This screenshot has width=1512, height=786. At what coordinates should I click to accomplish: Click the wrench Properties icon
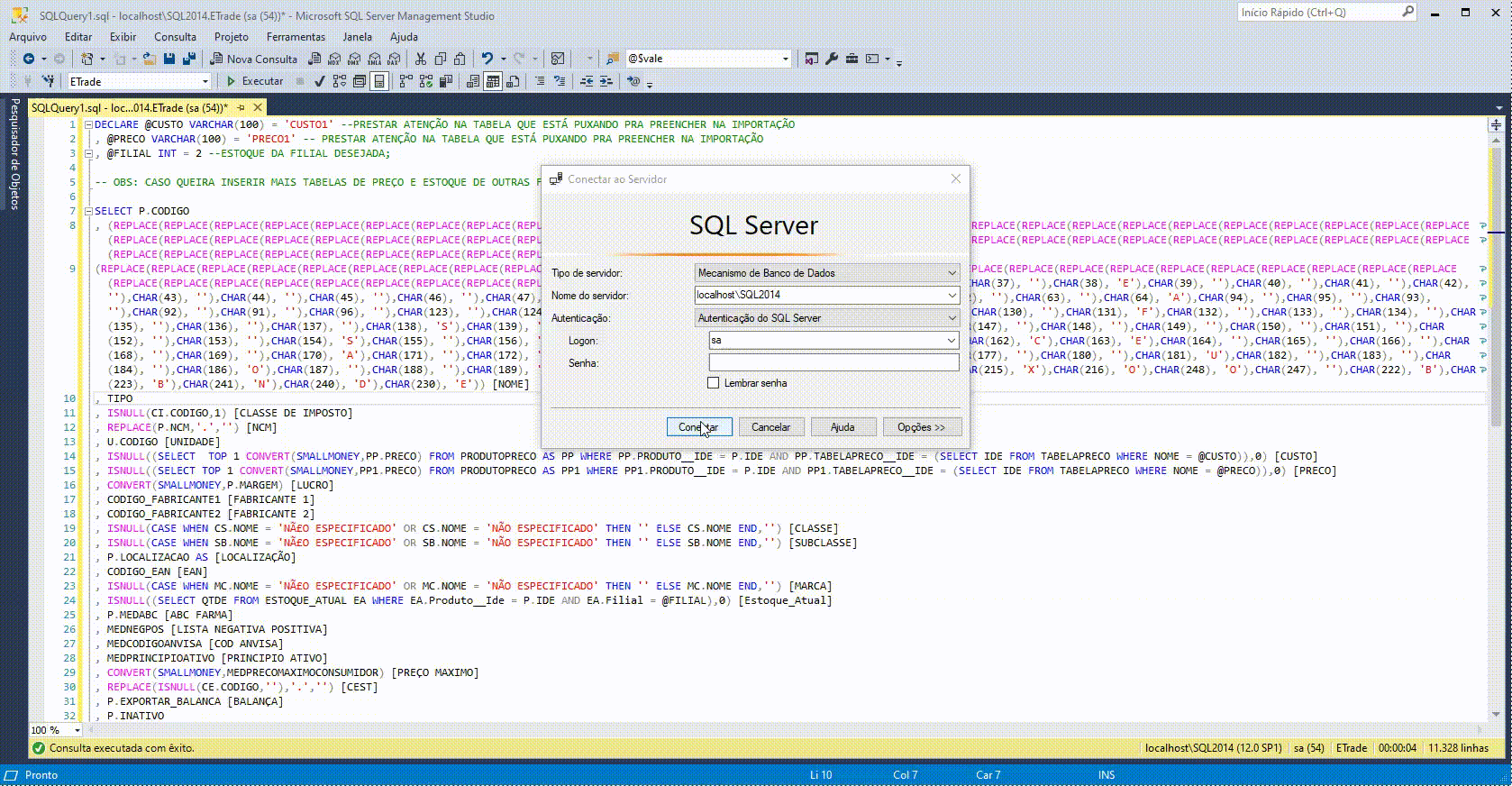tap(832, 59)
